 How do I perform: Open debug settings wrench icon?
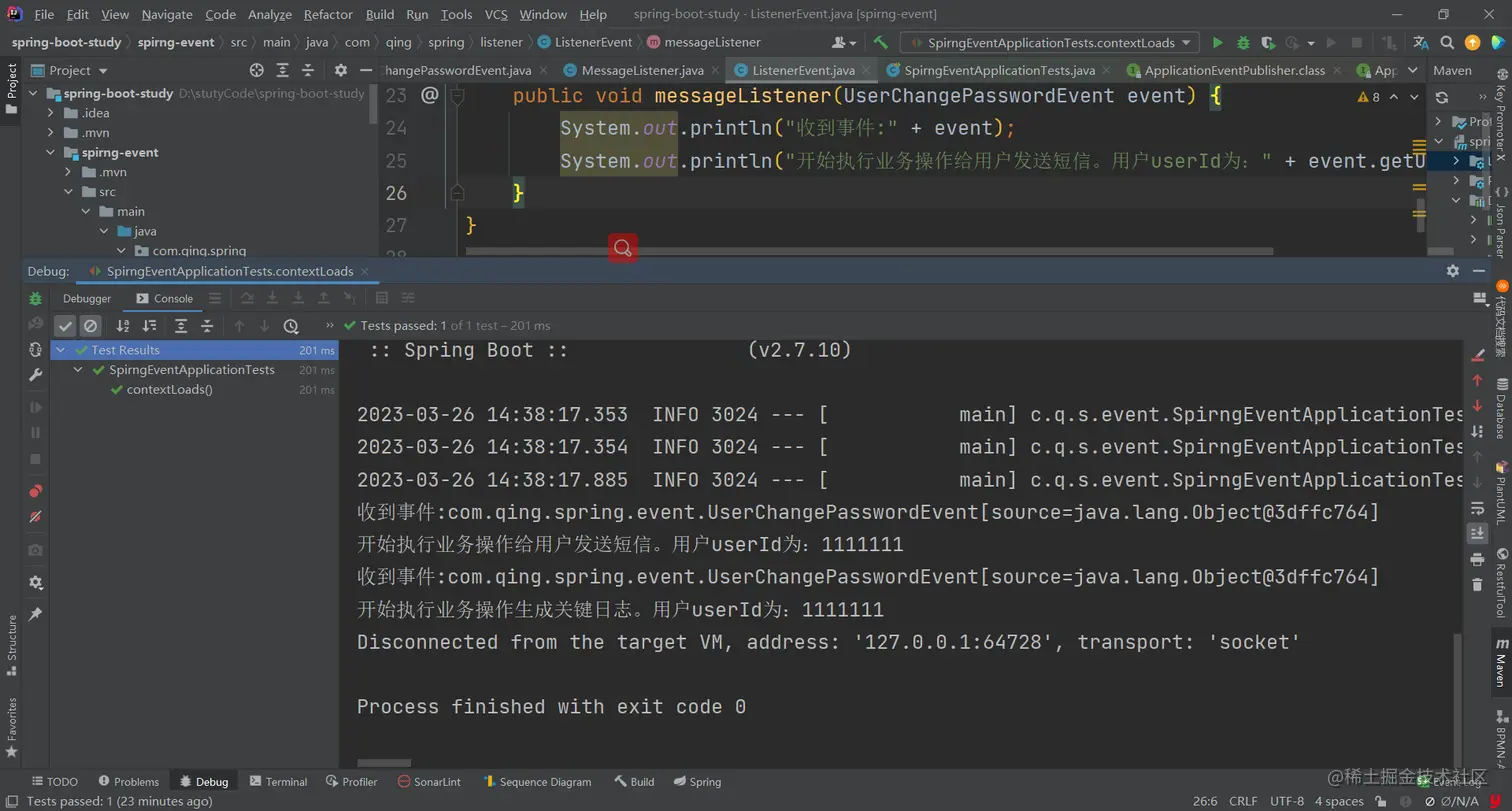point(36,375)
